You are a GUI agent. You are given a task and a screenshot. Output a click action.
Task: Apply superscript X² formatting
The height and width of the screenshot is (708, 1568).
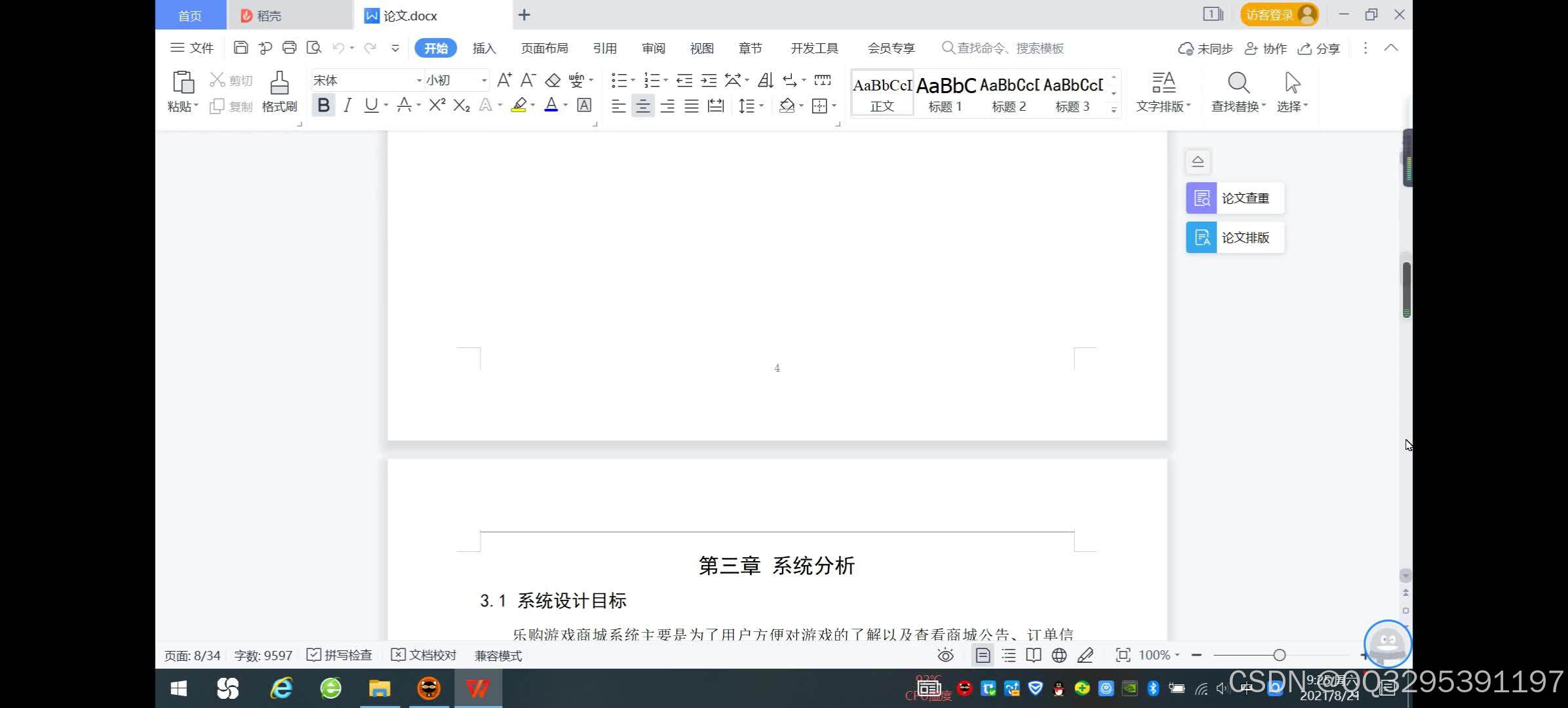click(x=437, y=105)
